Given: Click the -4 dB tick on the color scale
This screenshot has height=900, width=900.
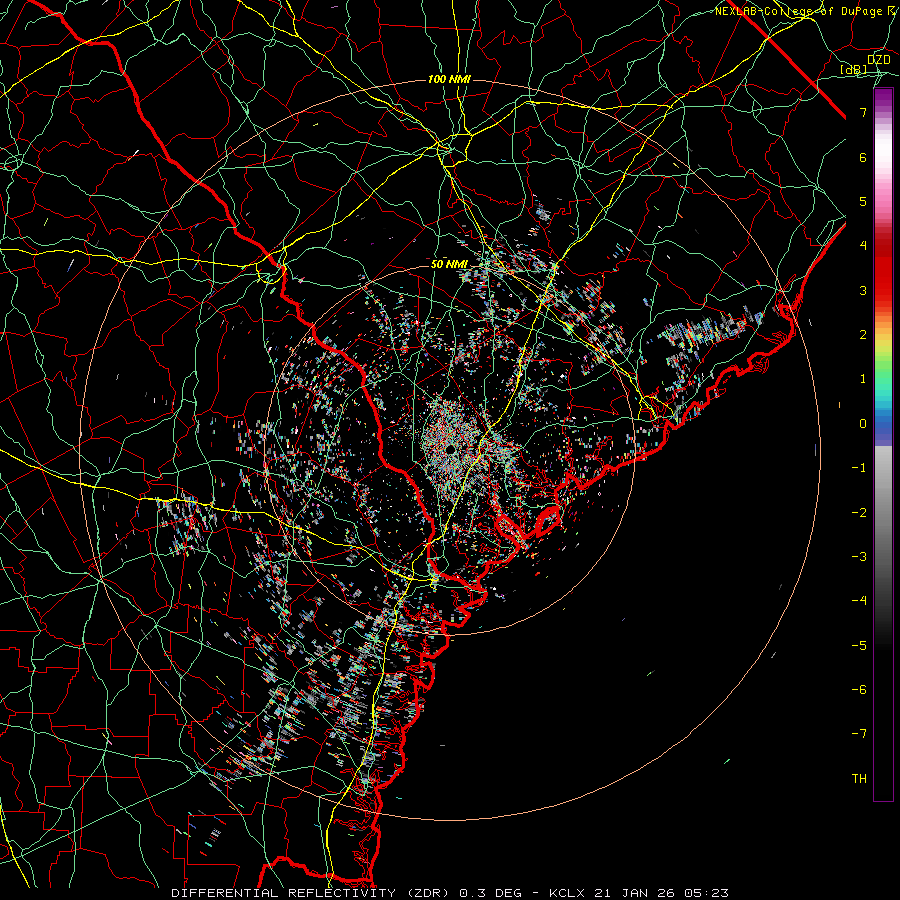Looking at the screenshot, I should pyautogui.click(x=859, y=601).
